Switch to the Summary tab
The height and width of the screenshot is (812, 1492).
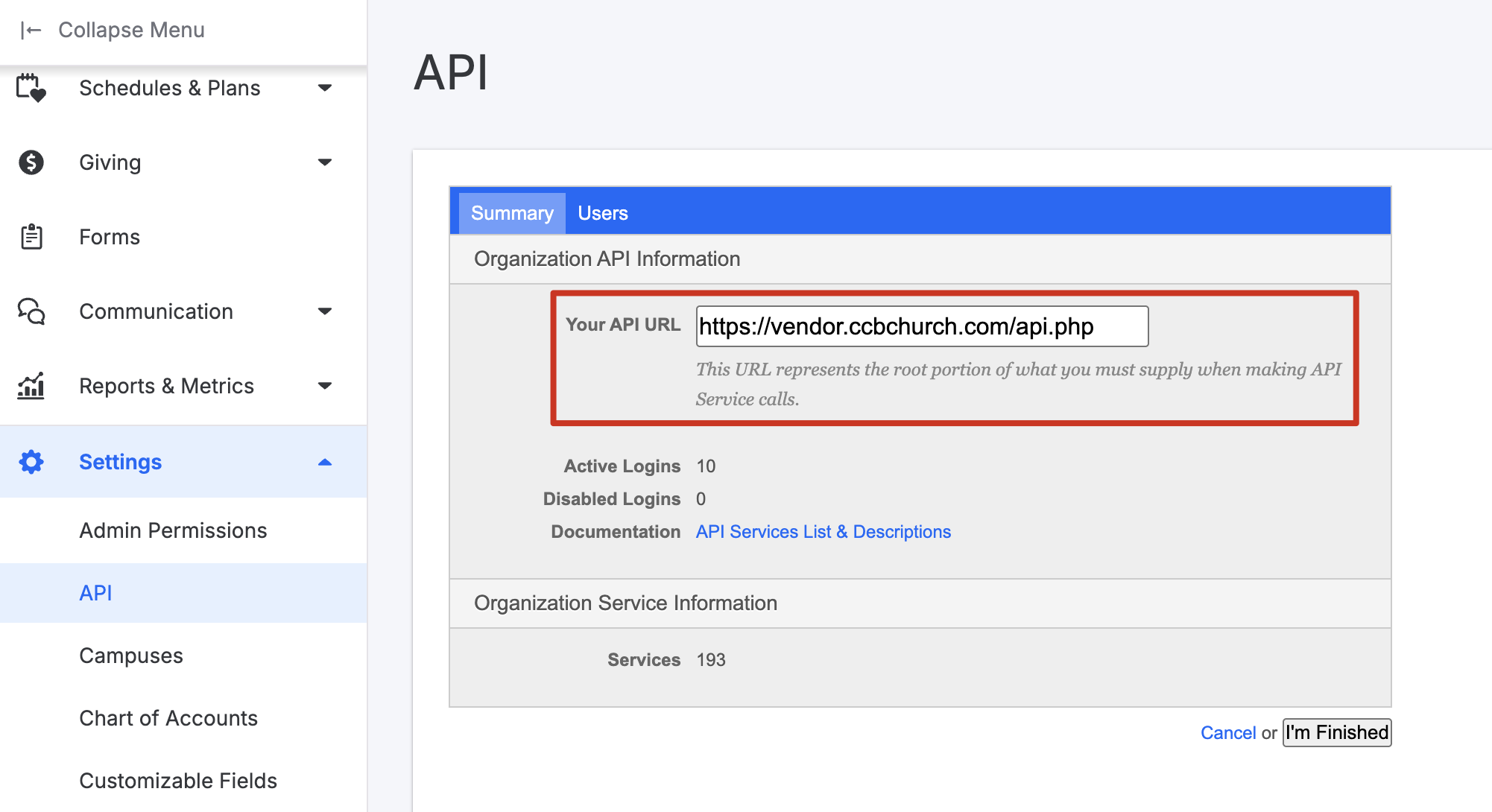point(512,213)
